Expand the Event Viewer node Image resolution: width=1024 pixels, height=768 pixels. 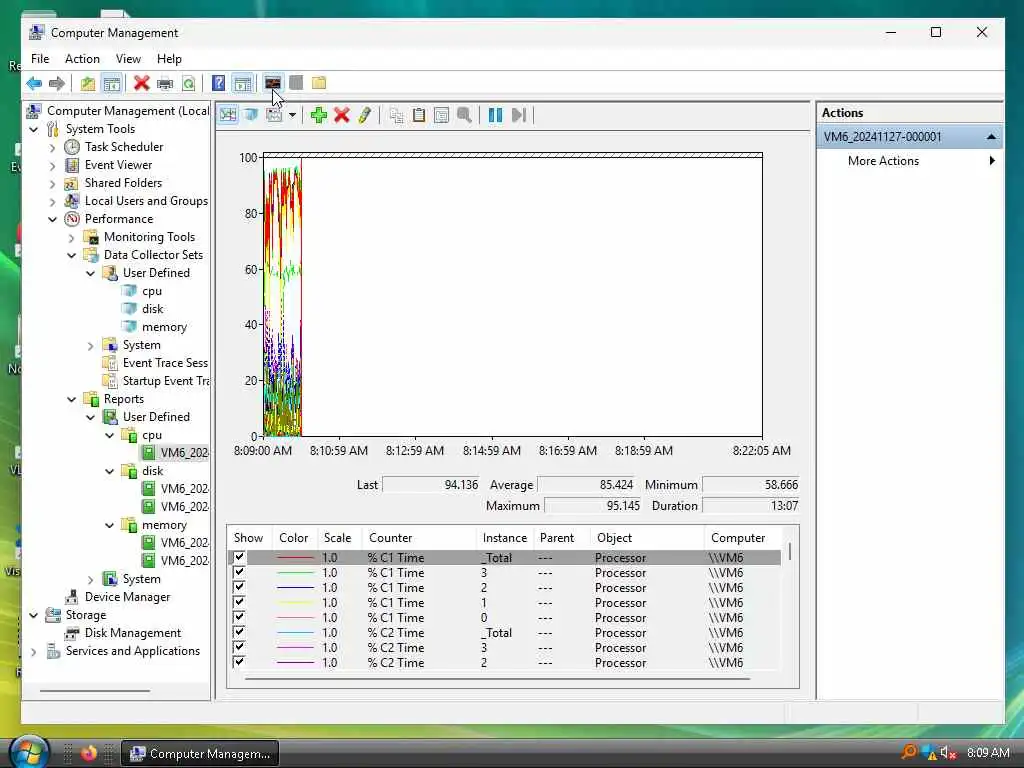pos(52,165)
